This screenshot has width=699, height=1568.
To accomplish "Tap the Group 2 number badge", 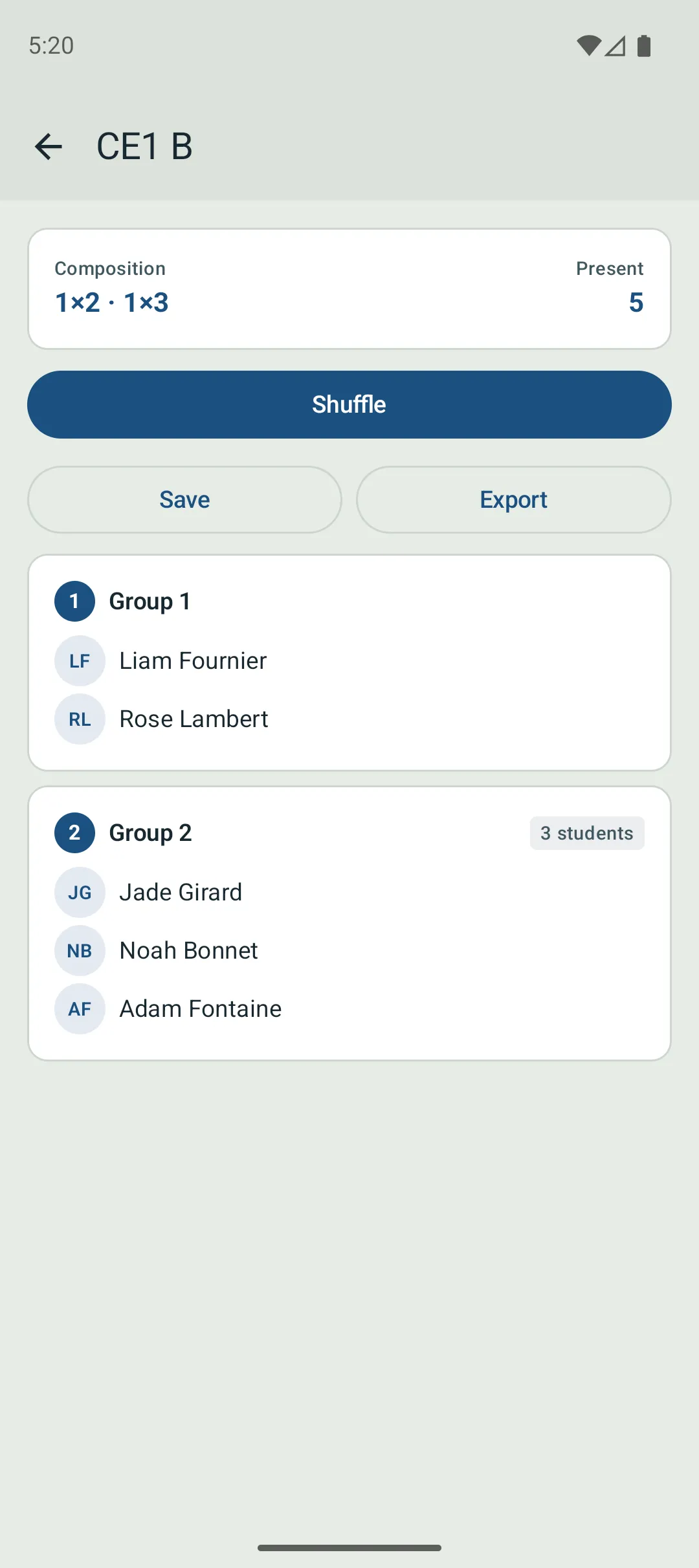I will (74, 833).
